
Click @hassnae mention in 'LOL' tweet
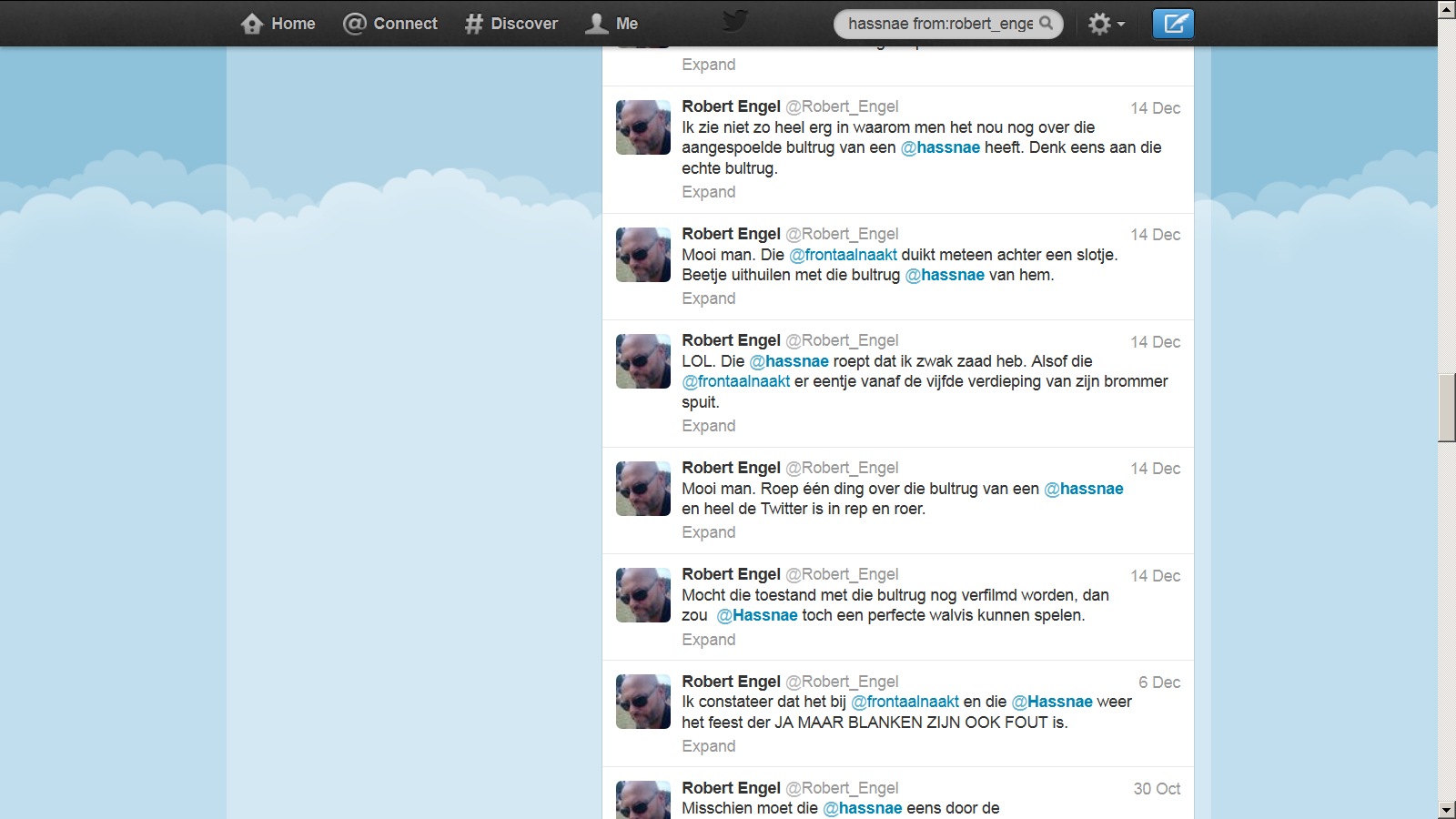point(789,361)
